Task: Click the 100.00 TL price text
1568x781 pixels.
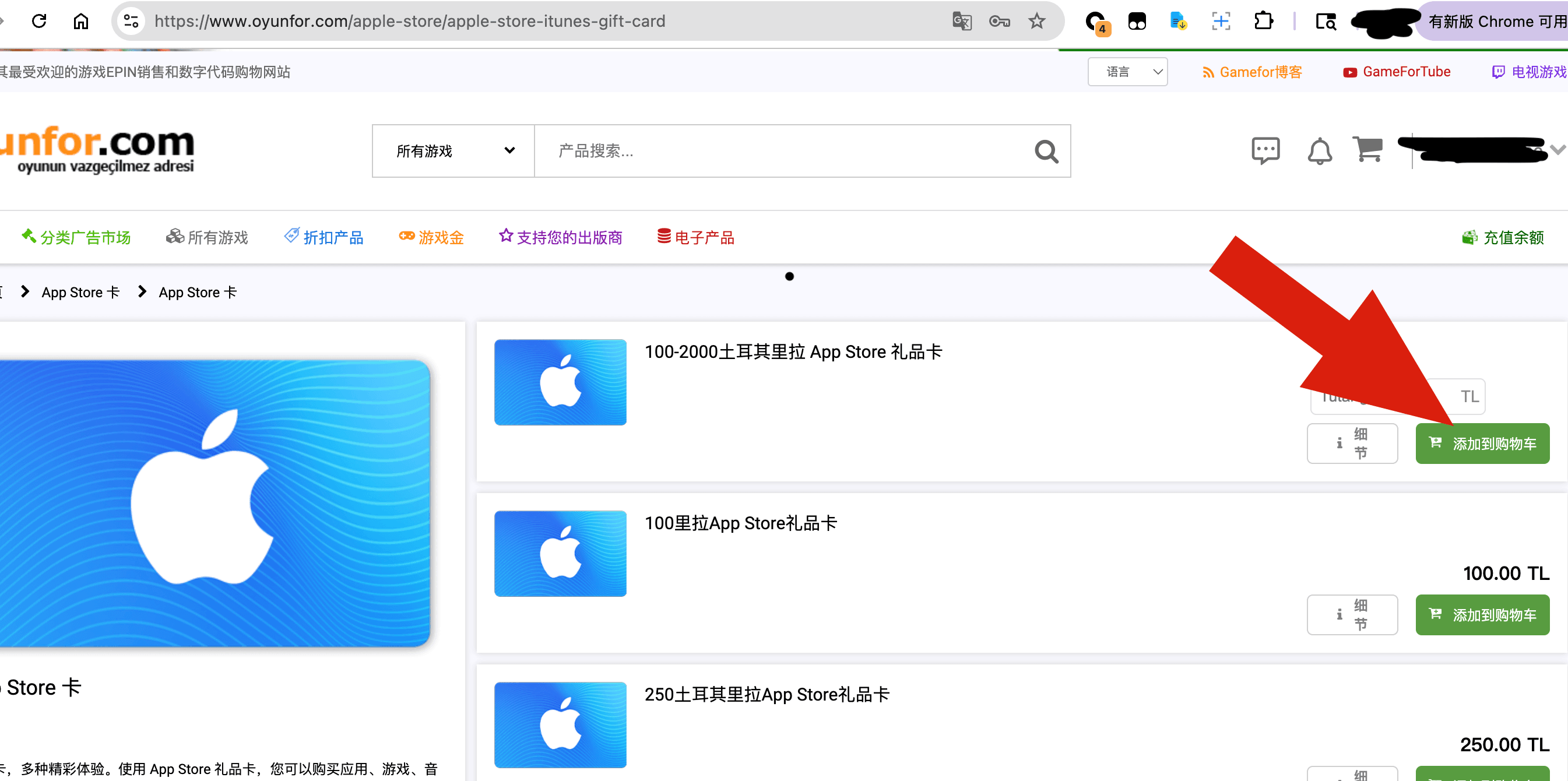Action: coord(1506,573)
